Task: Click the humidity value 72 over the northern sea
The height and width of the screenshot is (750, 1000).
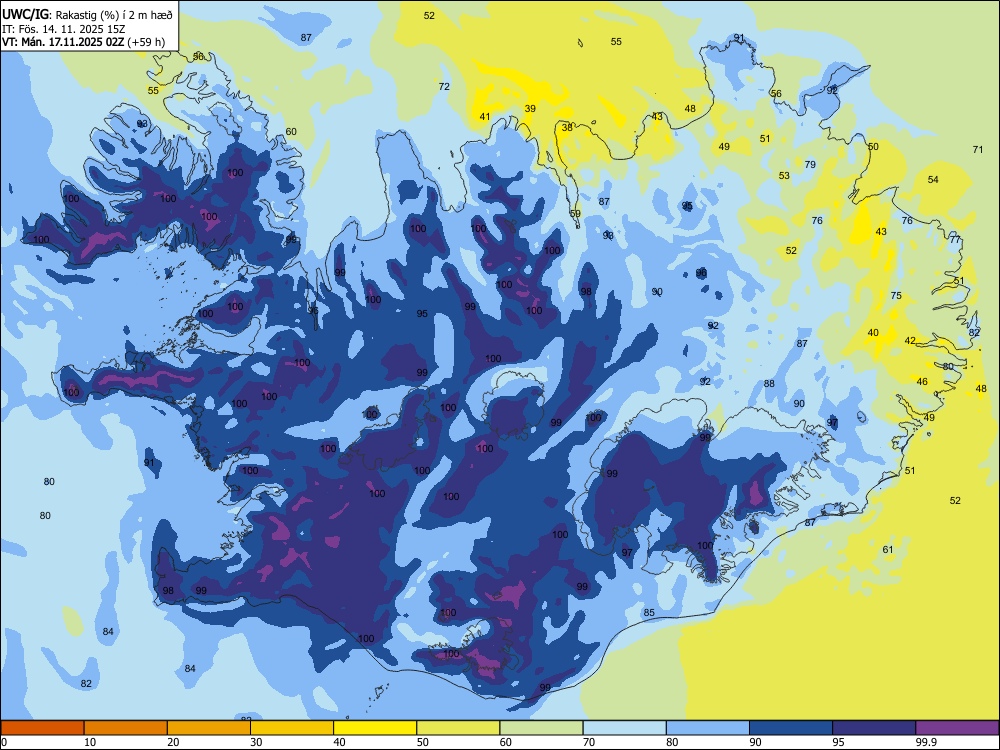Action: [x=444, y=87]
